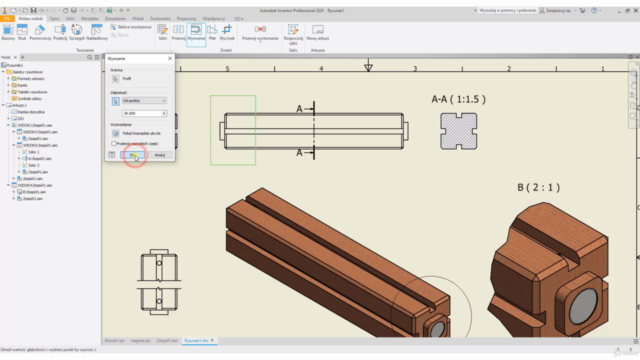640x360 pixels.
Task: Add new browser panel with plus icon
Action: (22, 58)
